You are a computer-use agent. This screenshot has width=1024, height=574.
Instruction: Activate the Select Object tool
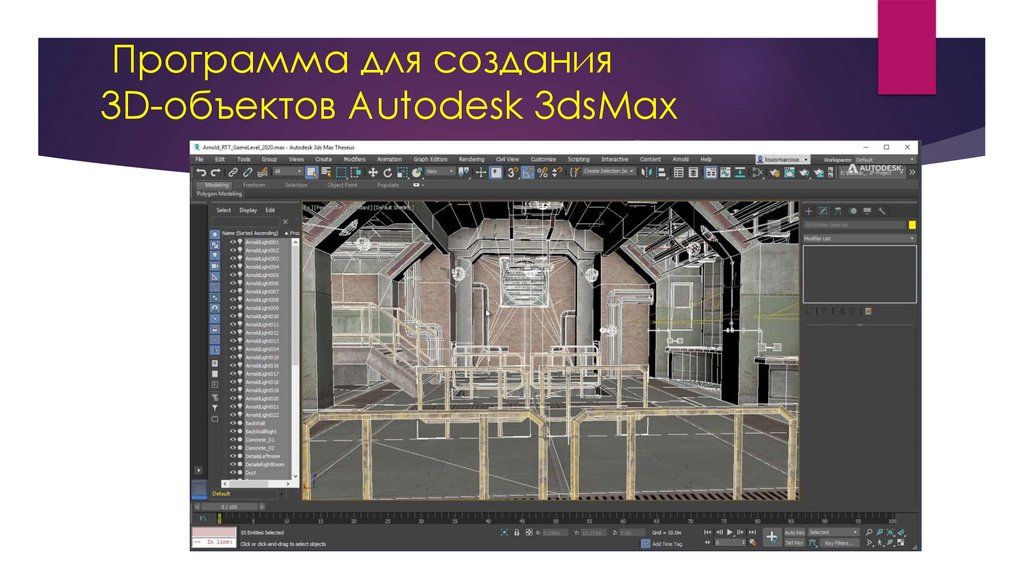tap(312, 172)
